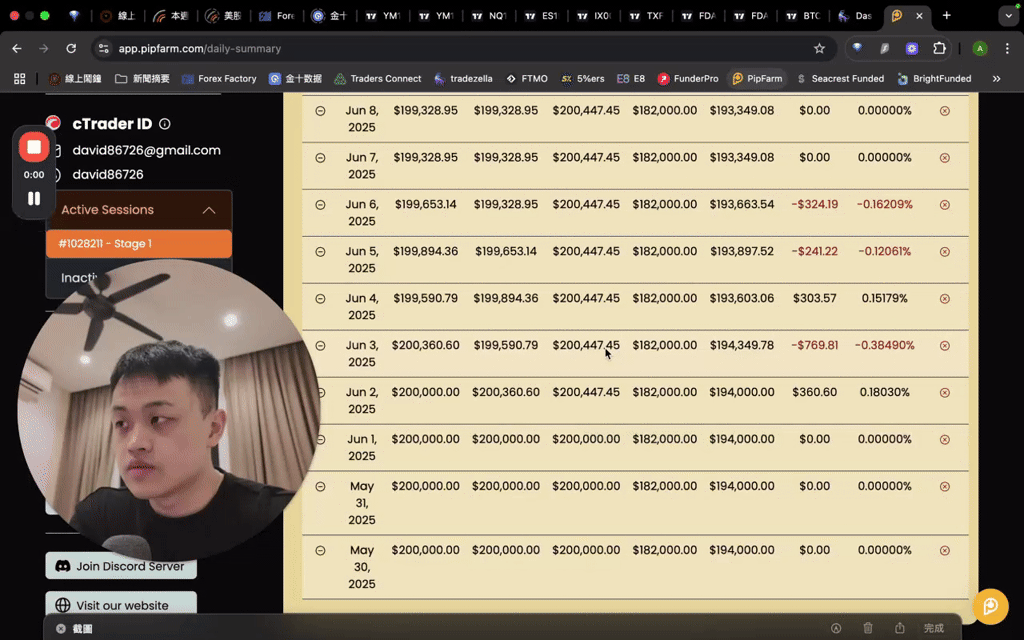
Task: Focus the address bar URL
Action: pyautogui.click(x=200, y=48)
